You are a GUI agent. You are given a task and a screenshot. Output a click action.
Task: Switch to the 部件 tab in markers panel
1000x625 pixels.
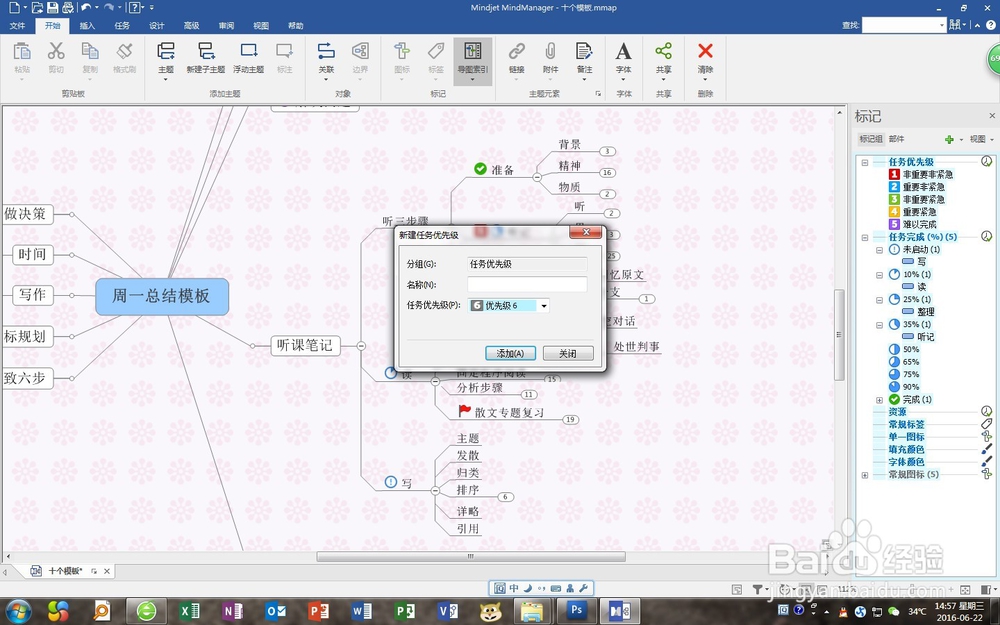897,139
